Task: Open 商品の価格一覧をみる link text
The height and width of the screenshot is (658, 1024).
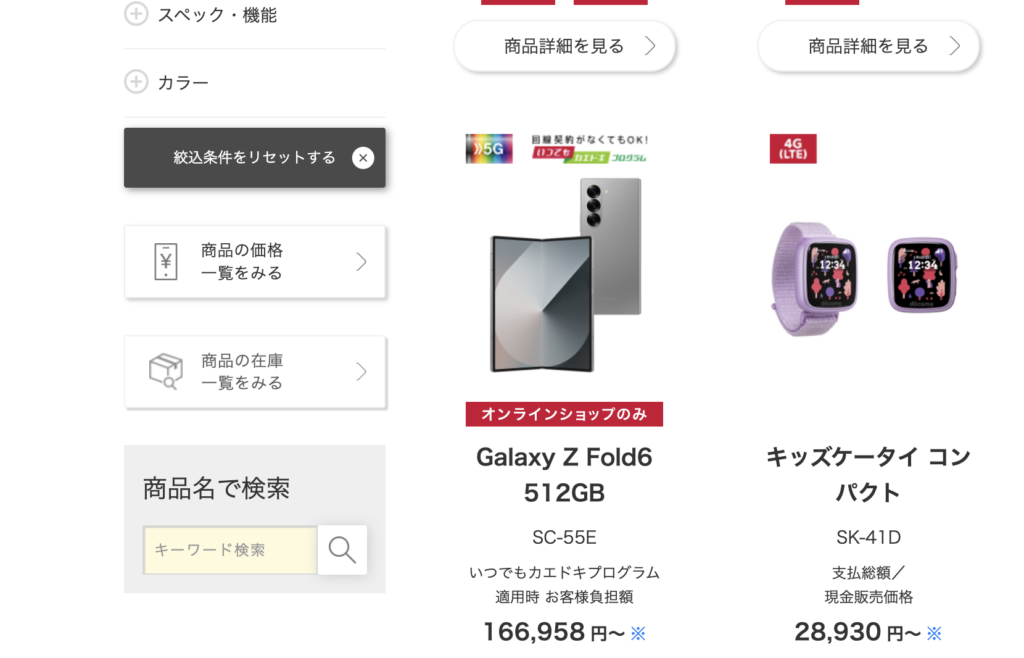Action: pos(242,262)
